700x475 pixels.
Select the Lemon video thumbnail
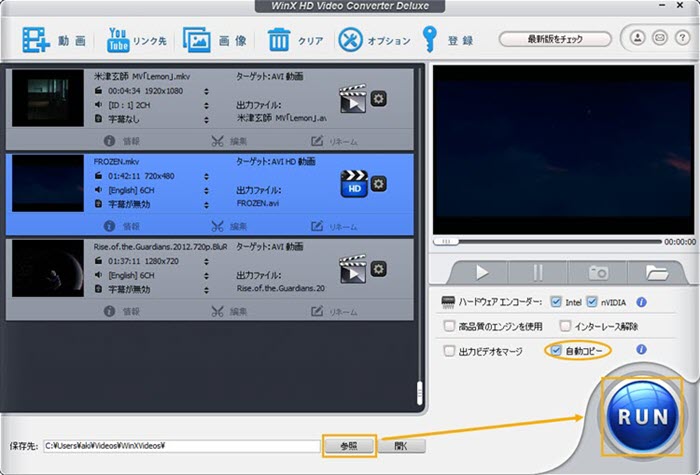pyautogui.click(x=48, y=98)
